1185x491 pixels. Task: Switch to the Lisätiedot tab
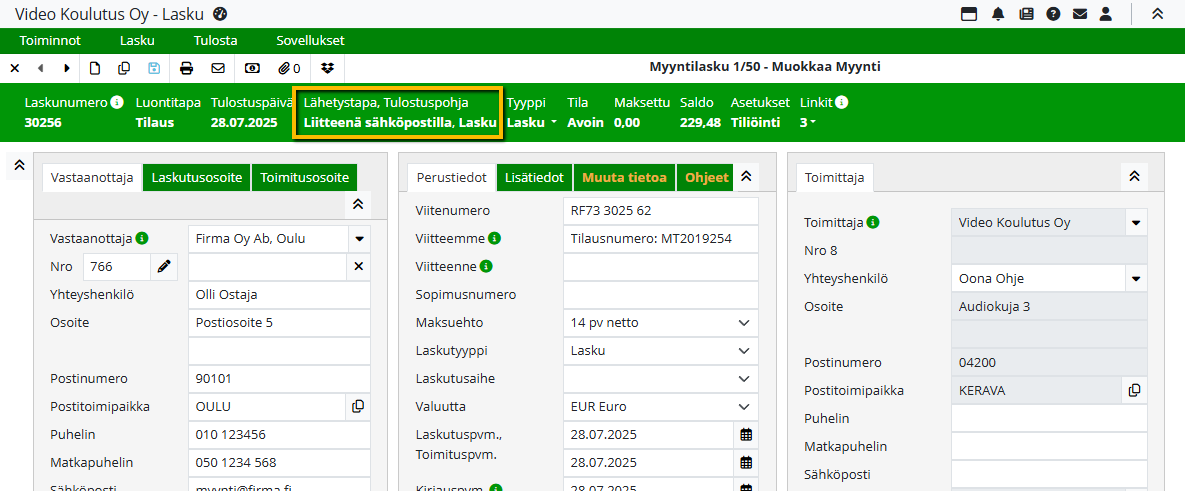533,177
